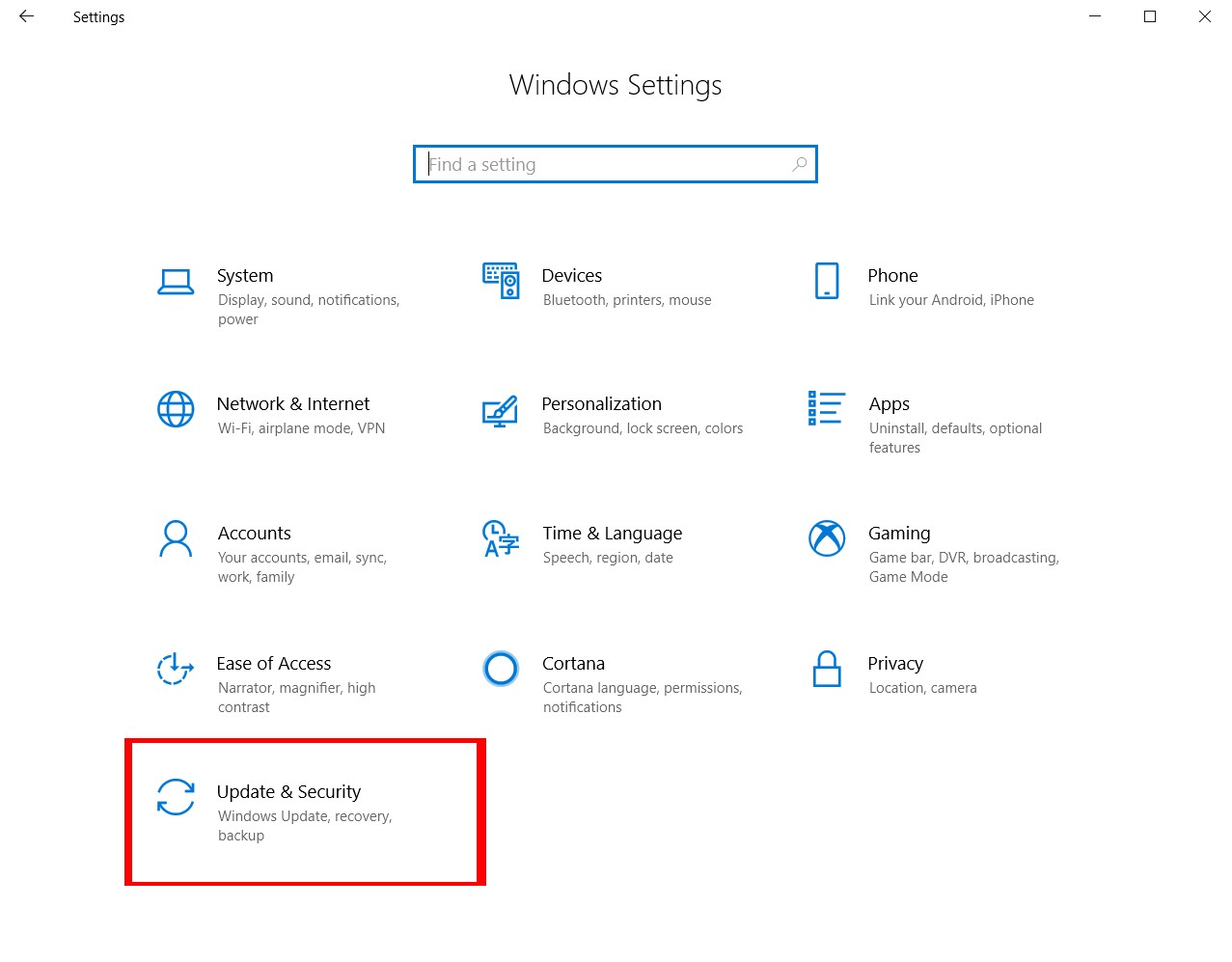Select the Time & Language icon

click(501, 538)
